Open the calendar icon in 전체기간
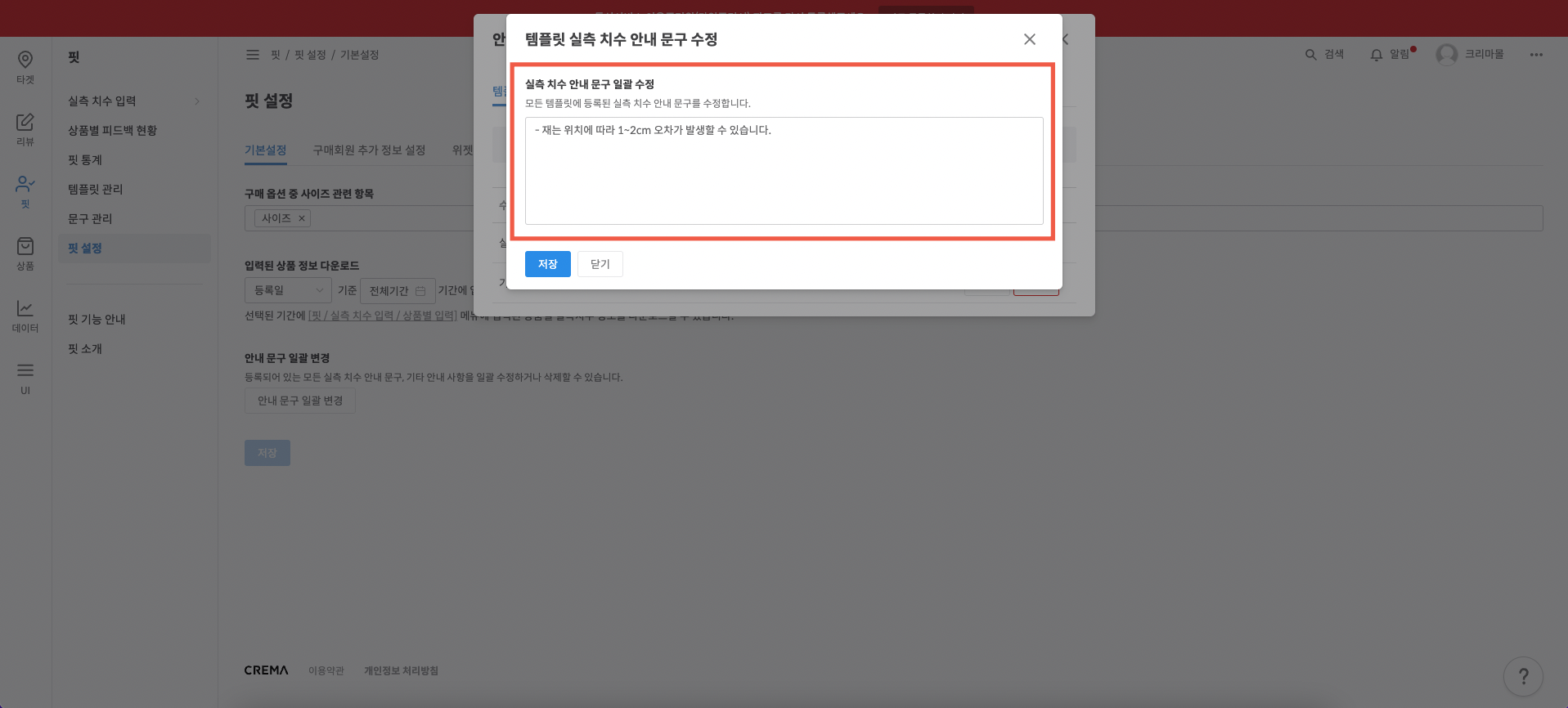The image size is (1568, 708). (x=420, y=291)
